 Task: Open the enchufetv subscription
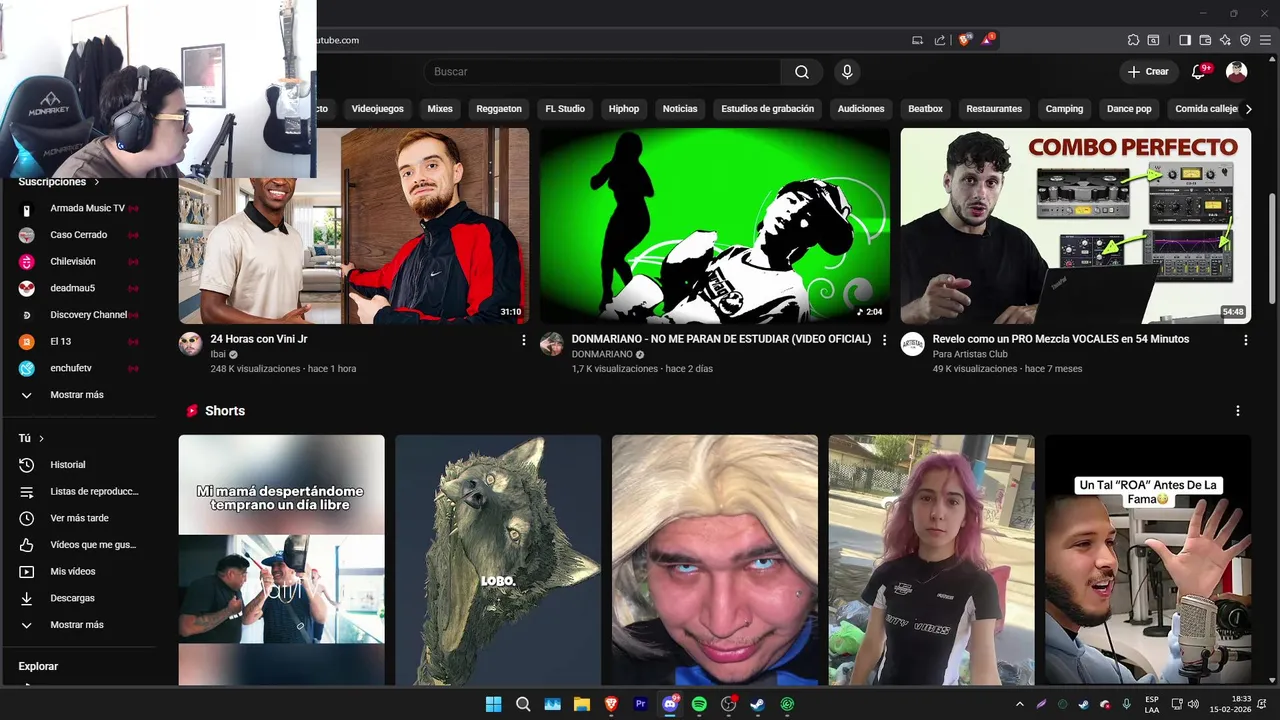pos(80,368)
